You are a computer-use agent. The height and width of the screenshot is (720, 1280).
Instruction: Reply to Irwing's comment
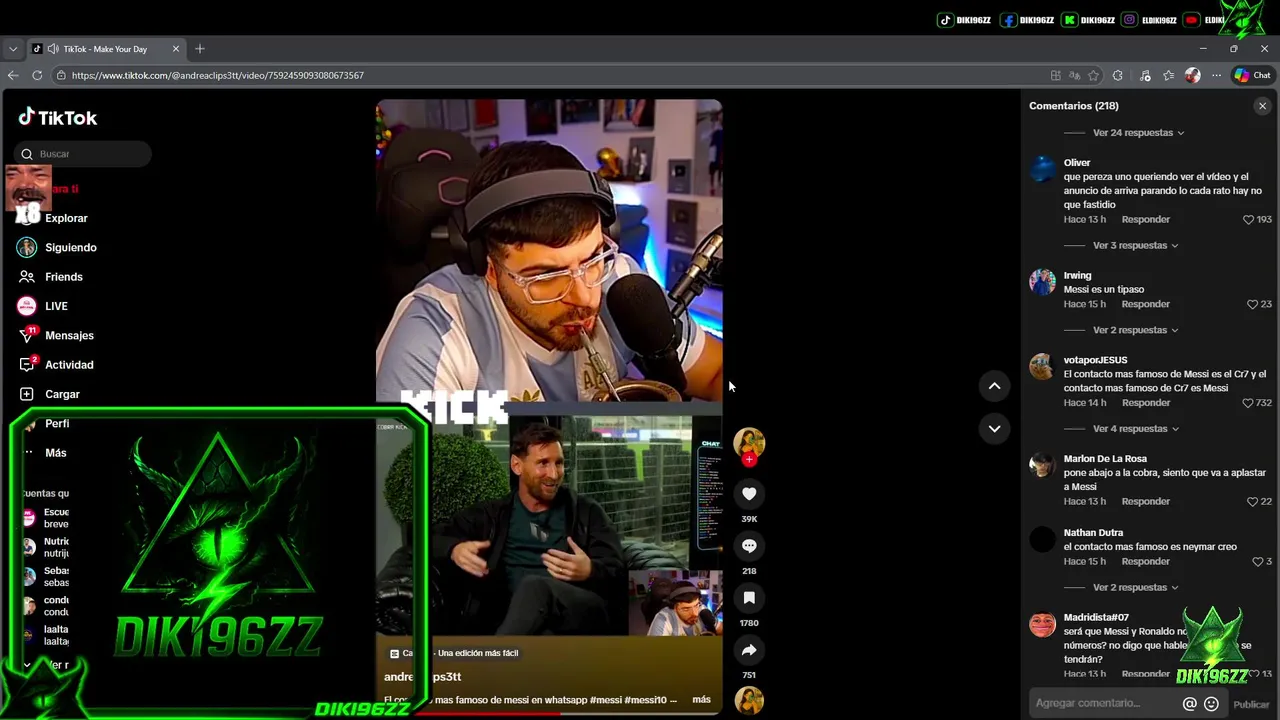pos(1145,304)
